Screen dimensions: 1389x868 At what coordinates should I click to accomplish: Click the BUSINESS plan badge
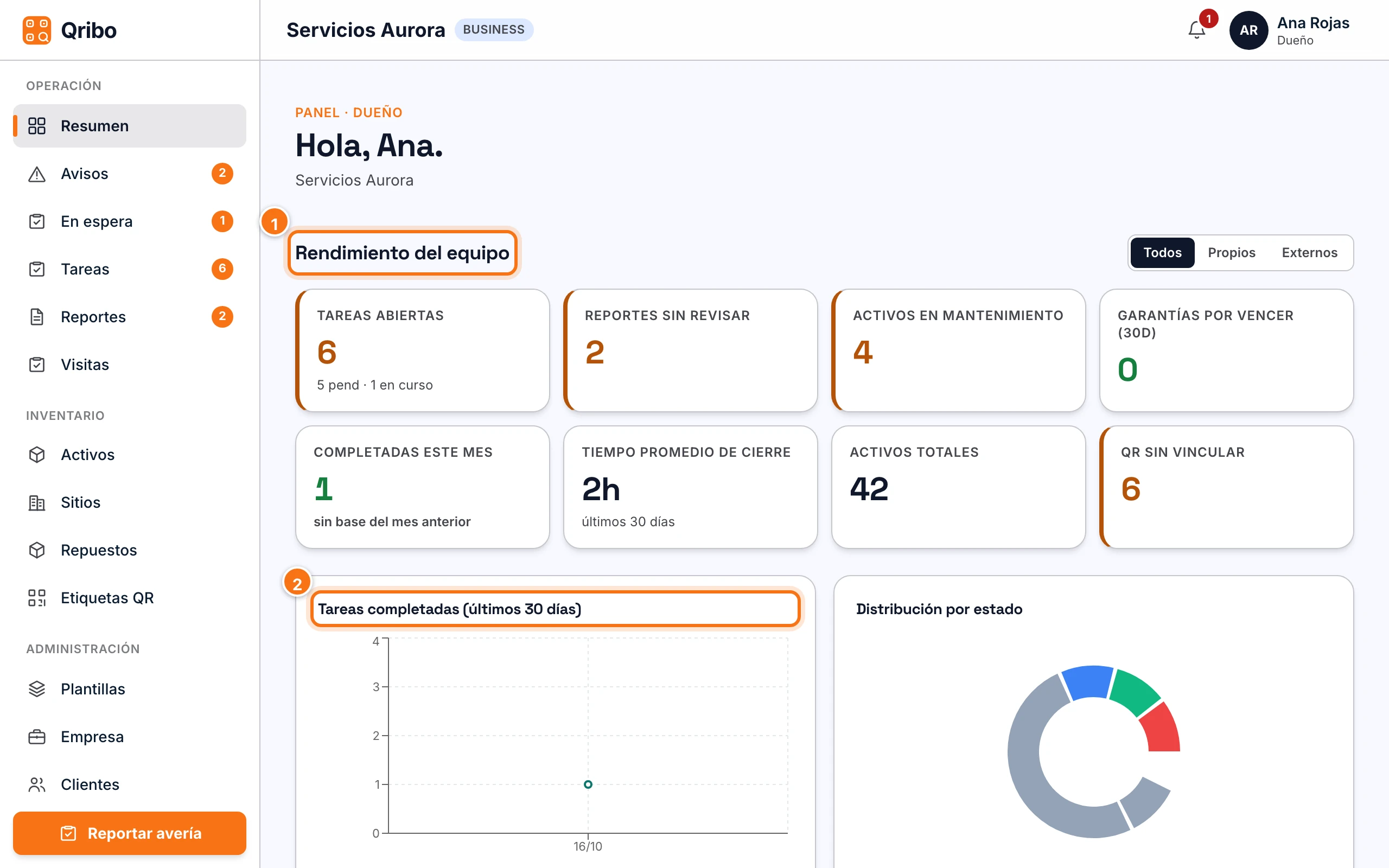(494, 30)
